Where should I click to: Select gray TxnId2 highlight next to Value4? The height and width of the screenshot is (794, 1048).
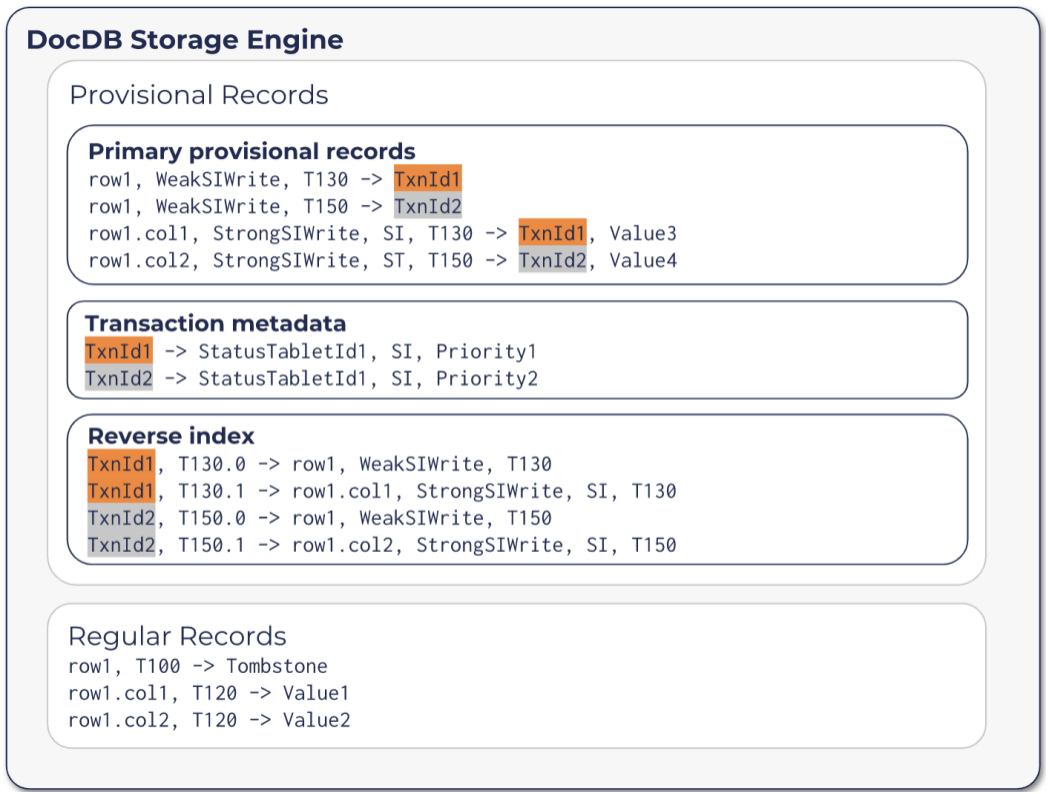552,260
